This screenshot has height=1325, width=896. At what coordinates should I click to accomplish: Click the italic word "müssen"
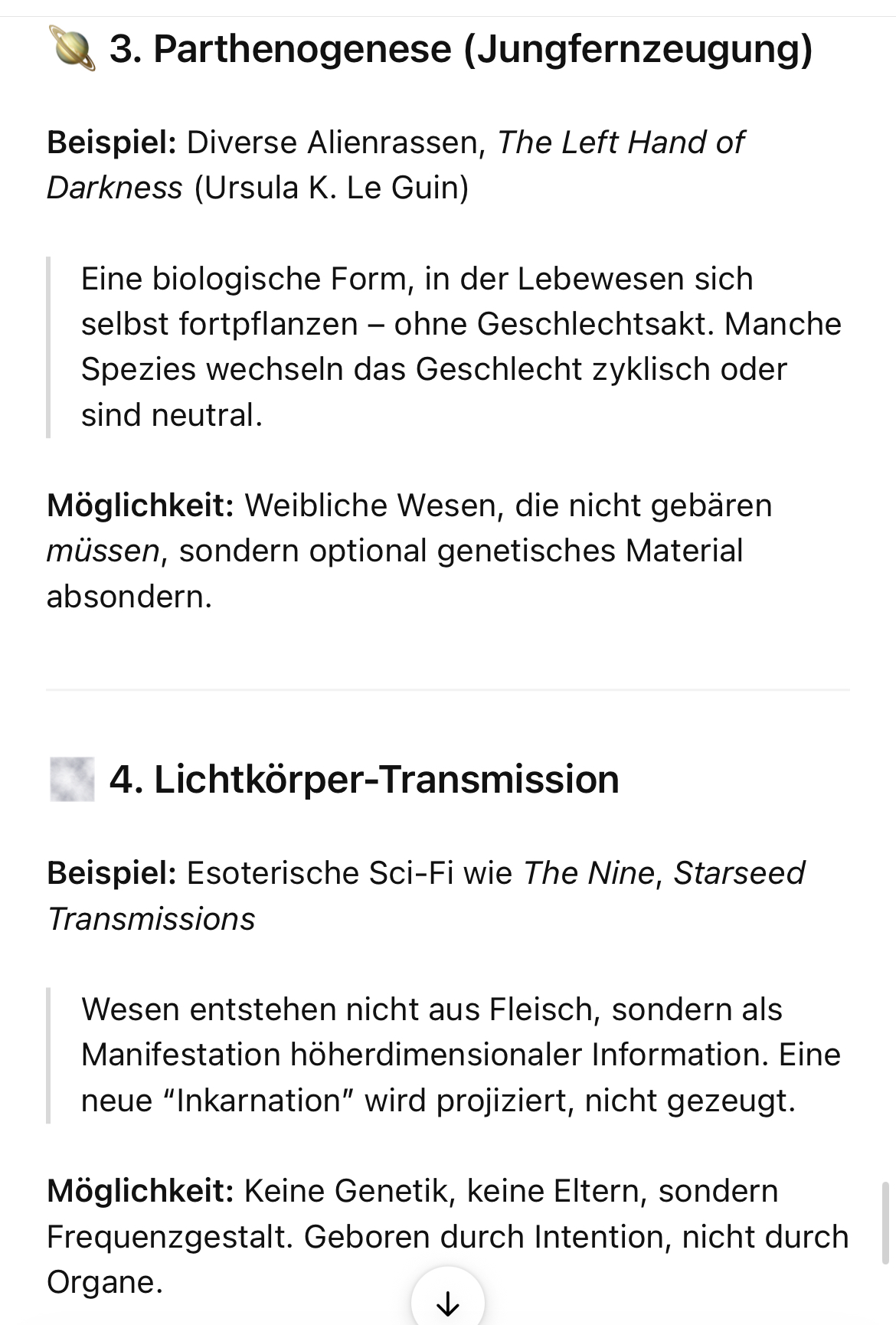point(103,551)
